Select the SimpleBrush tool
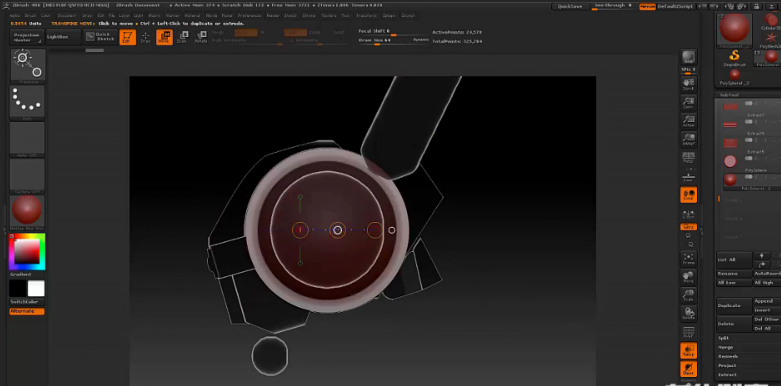This screenshot has height=386, width=781. tap(734, 57)
